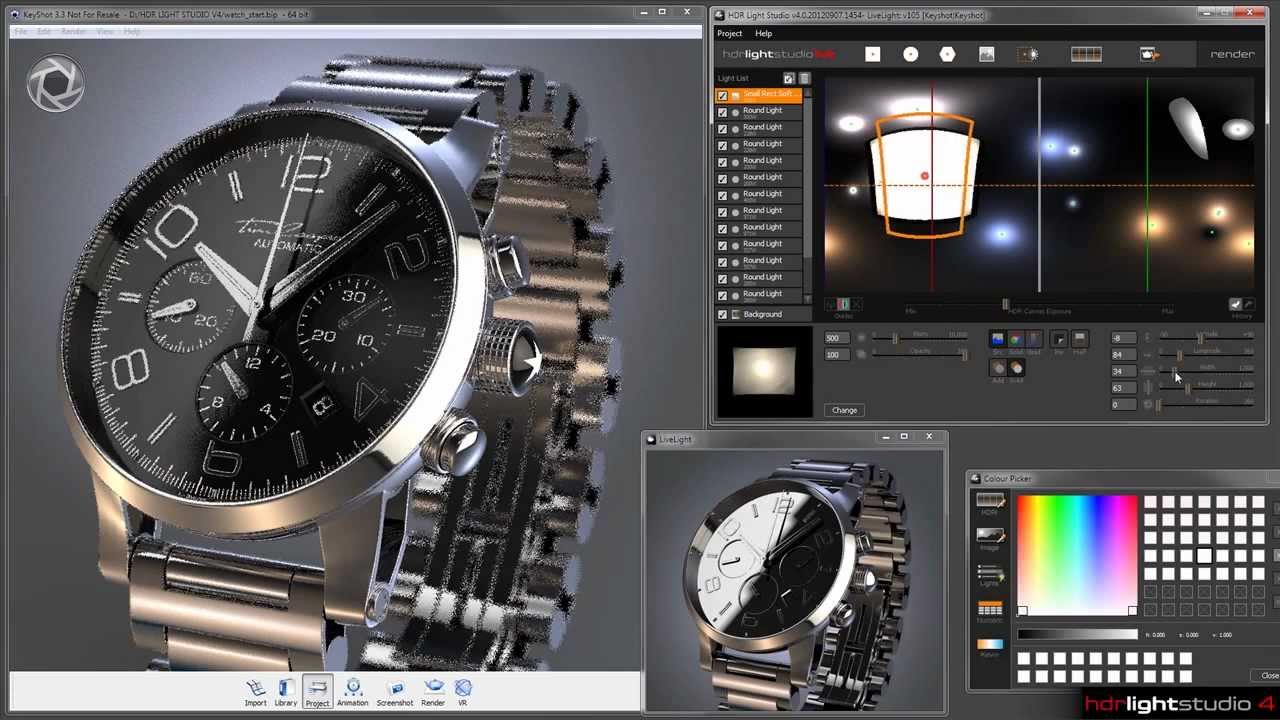
Task: Add a hexagonal light from the toolbar
Action: [948, 54]
